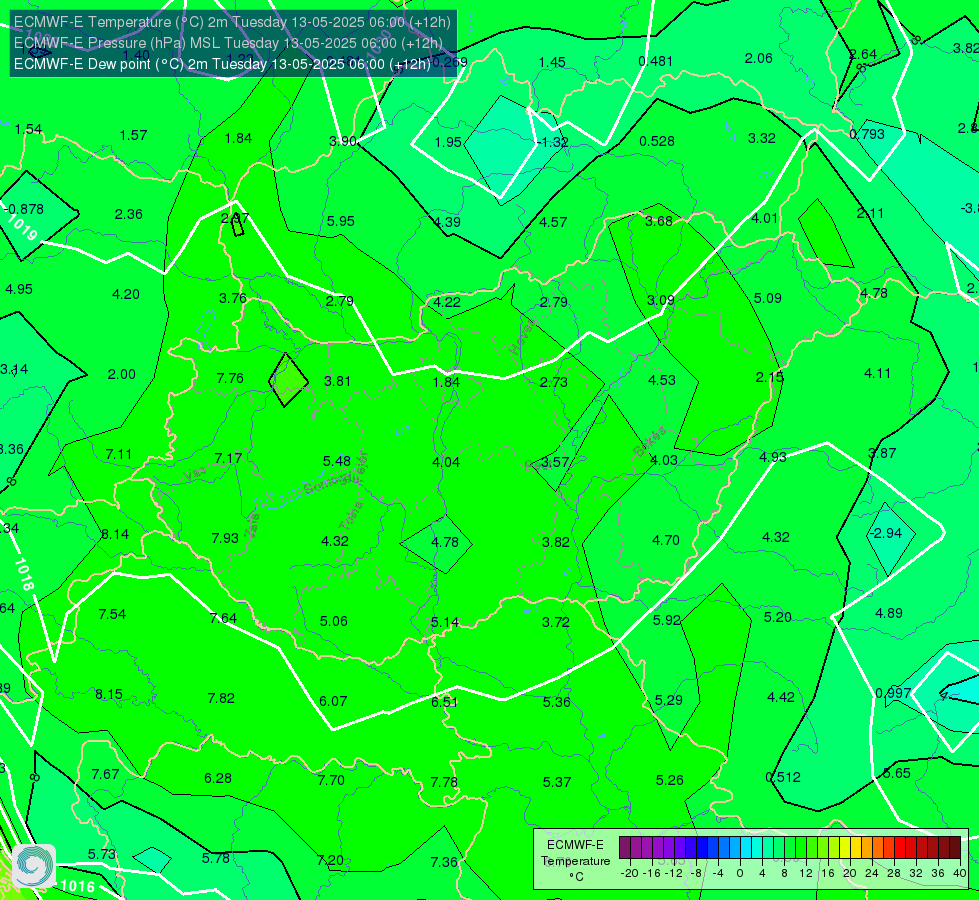This screenshot has width=979, height=900.
Task: Click the map value 7.36
Action: tap(444, 863)
